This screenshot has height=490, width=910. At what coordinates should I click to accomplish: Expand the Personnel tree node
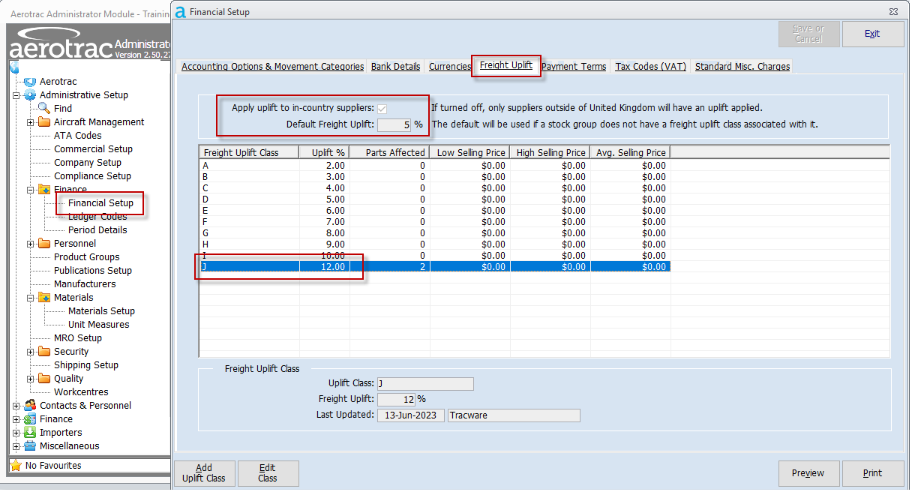click(31, 244)
